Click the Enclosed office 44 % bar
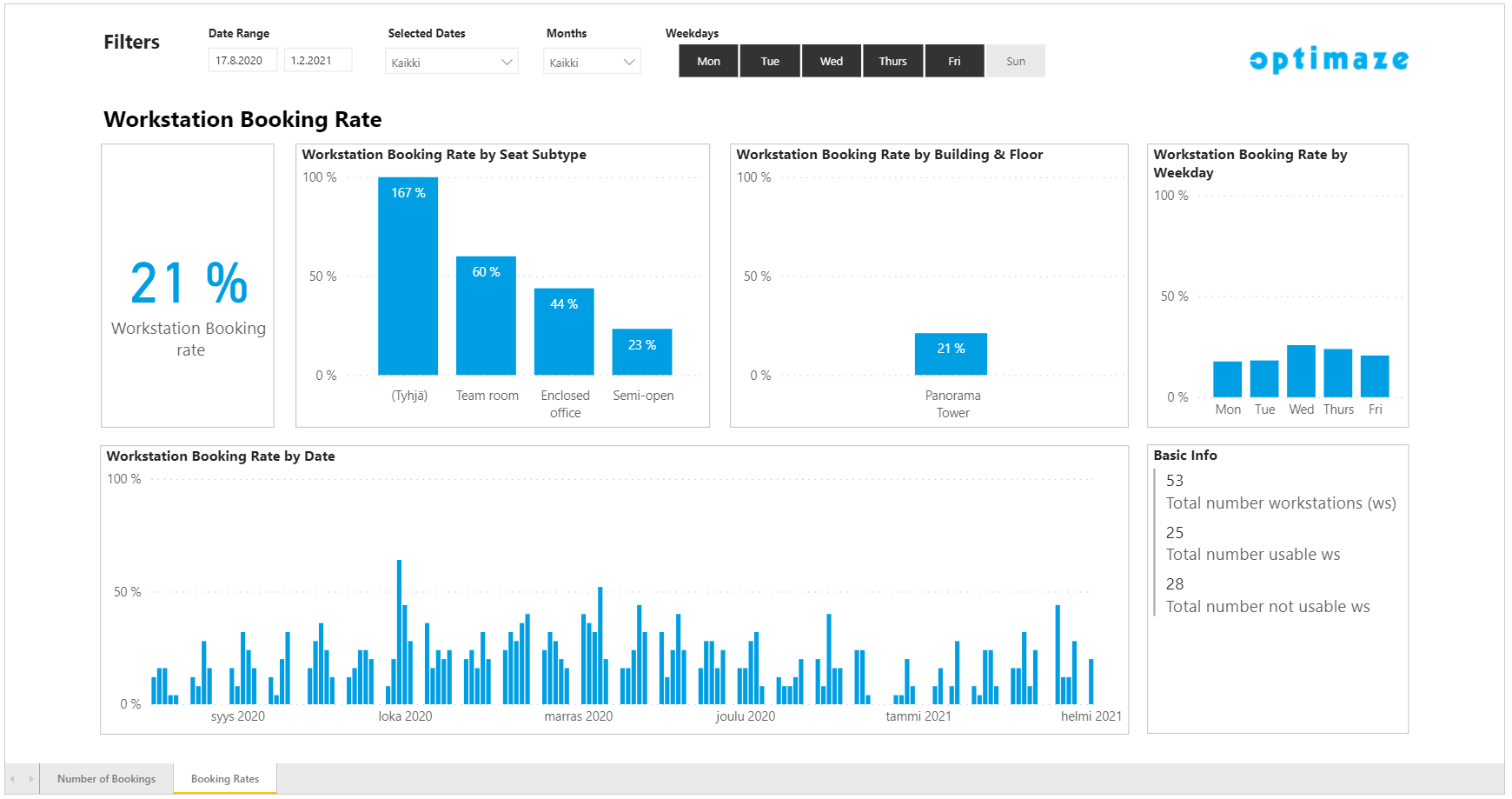The width and height of the screenshot is (1512, 799). click(564, 332)
